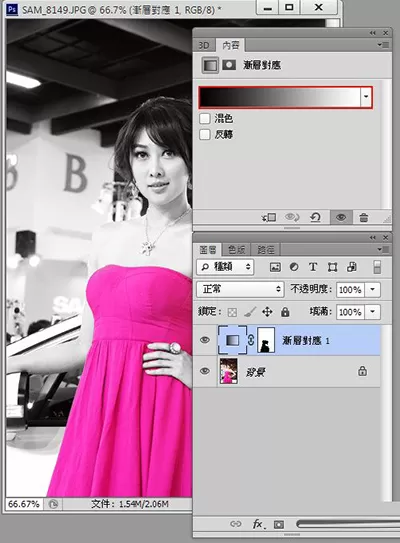
Task: Filter layers by adjustment layer icon
Action: pyautogui.click(x=294, y=267)
